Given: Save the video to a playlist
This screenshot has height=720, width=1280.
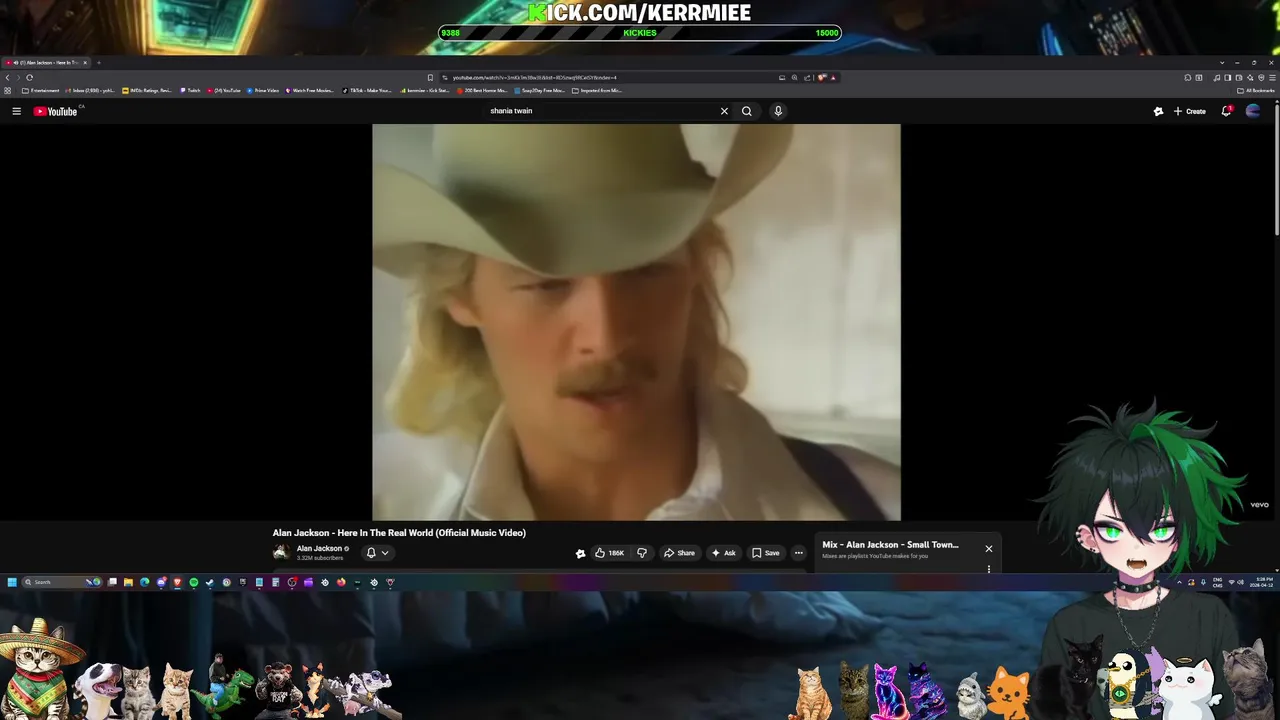Looking at the screenshot, I should tap(766, 553).
